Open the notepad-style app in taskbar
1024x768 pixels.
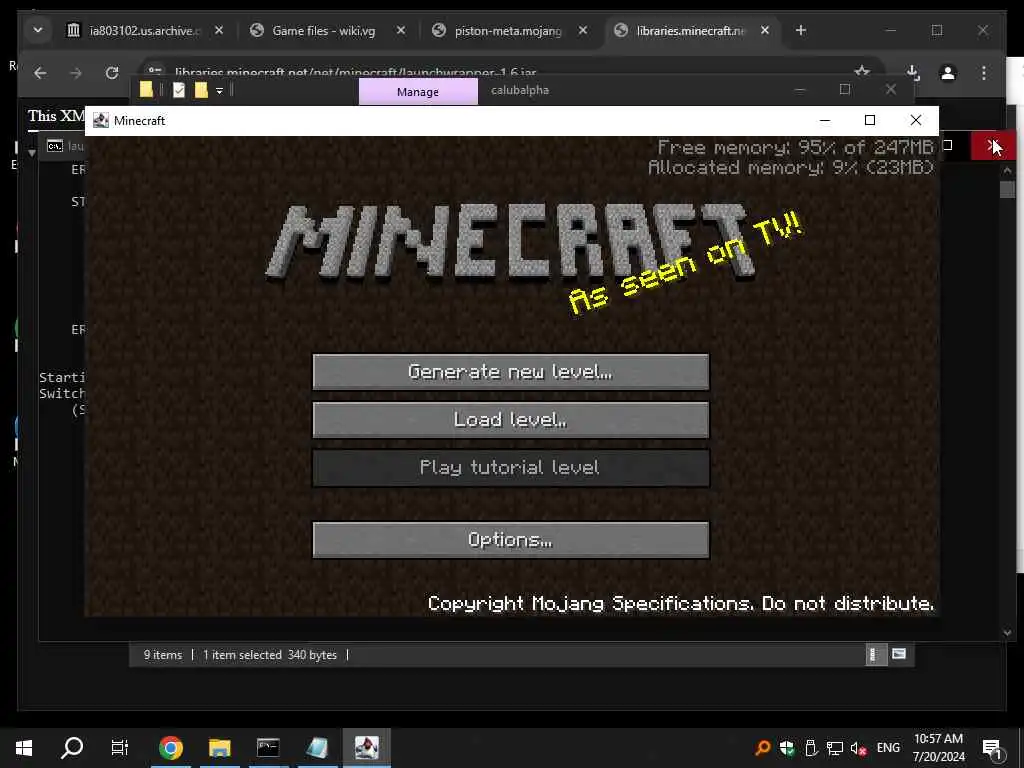point(317,748)
